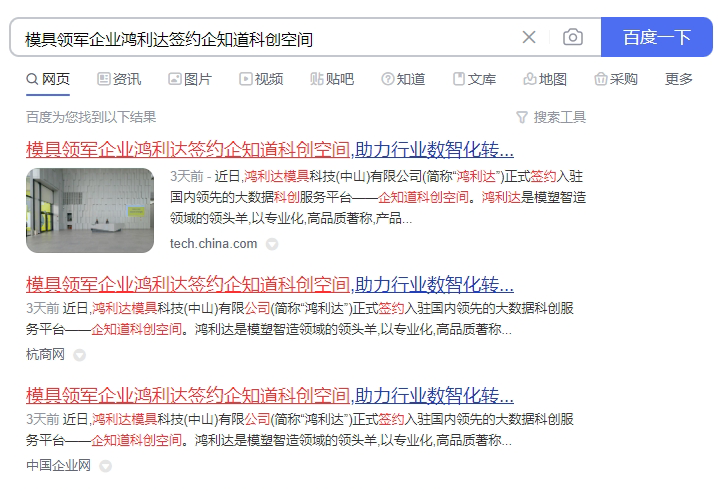
Task: Expand the dropdown arrow next to 杭商网
Action: pyautogui.click(x=80, y=355)
